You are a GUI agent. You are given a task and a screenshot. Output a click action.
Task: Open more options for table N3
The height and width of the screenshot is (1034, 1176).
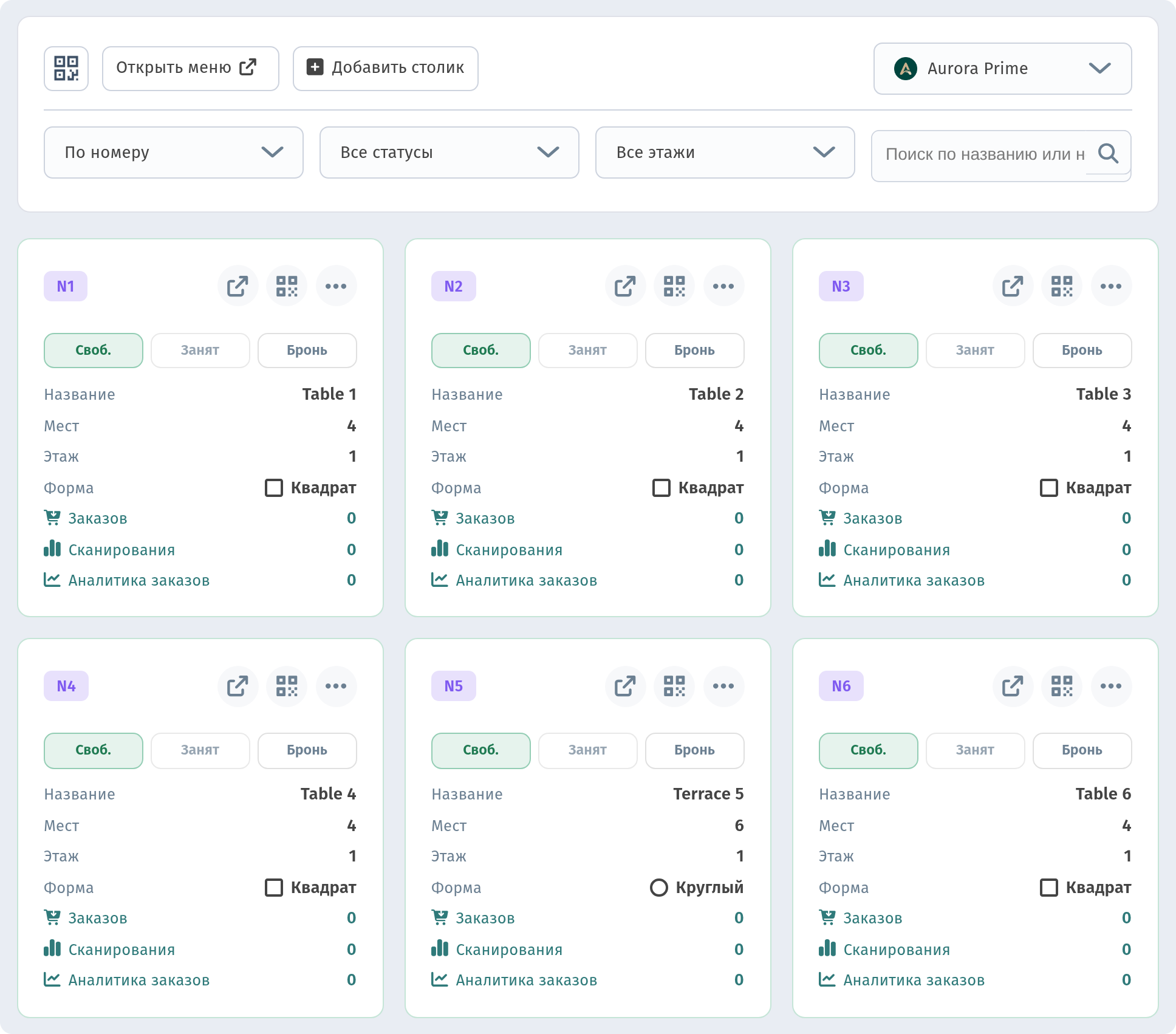pyautogui.click(x=1111, y=286)
